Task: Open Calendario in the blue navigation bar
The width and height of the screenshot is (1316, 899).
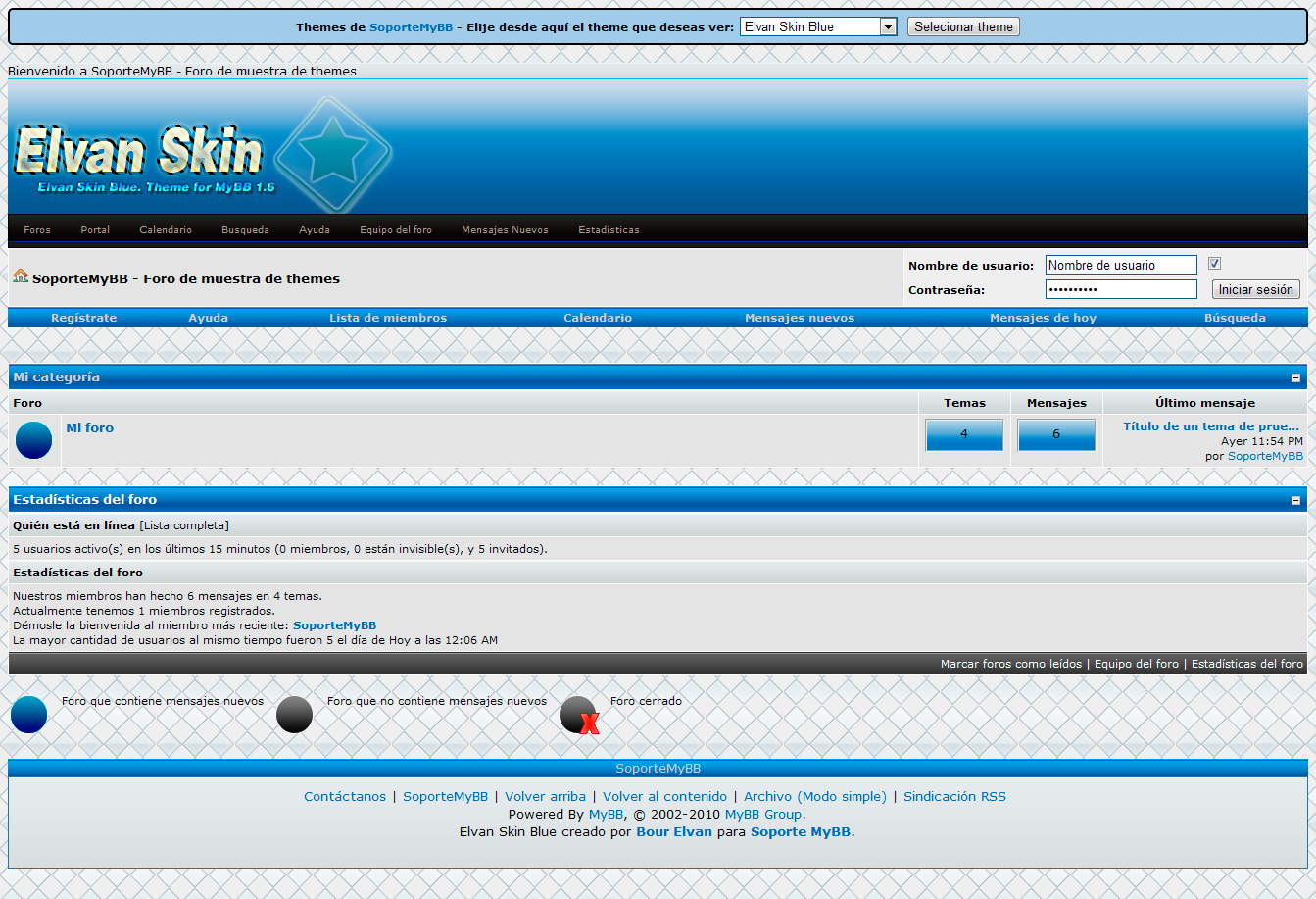Action: coord(598,318)
